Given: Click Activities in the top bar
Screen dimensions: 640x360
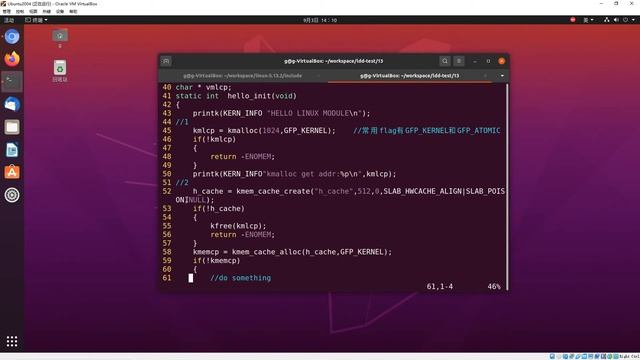Looking at the screenshot, I should 9,20.
